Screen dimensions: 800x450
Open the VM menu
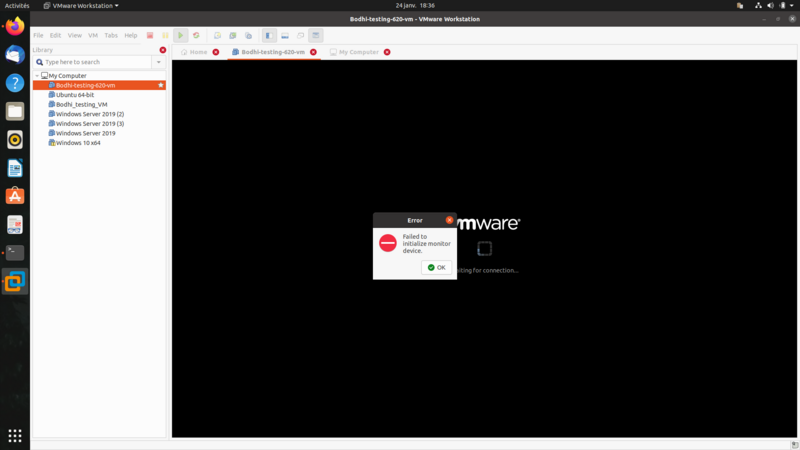tap(93, 35)
